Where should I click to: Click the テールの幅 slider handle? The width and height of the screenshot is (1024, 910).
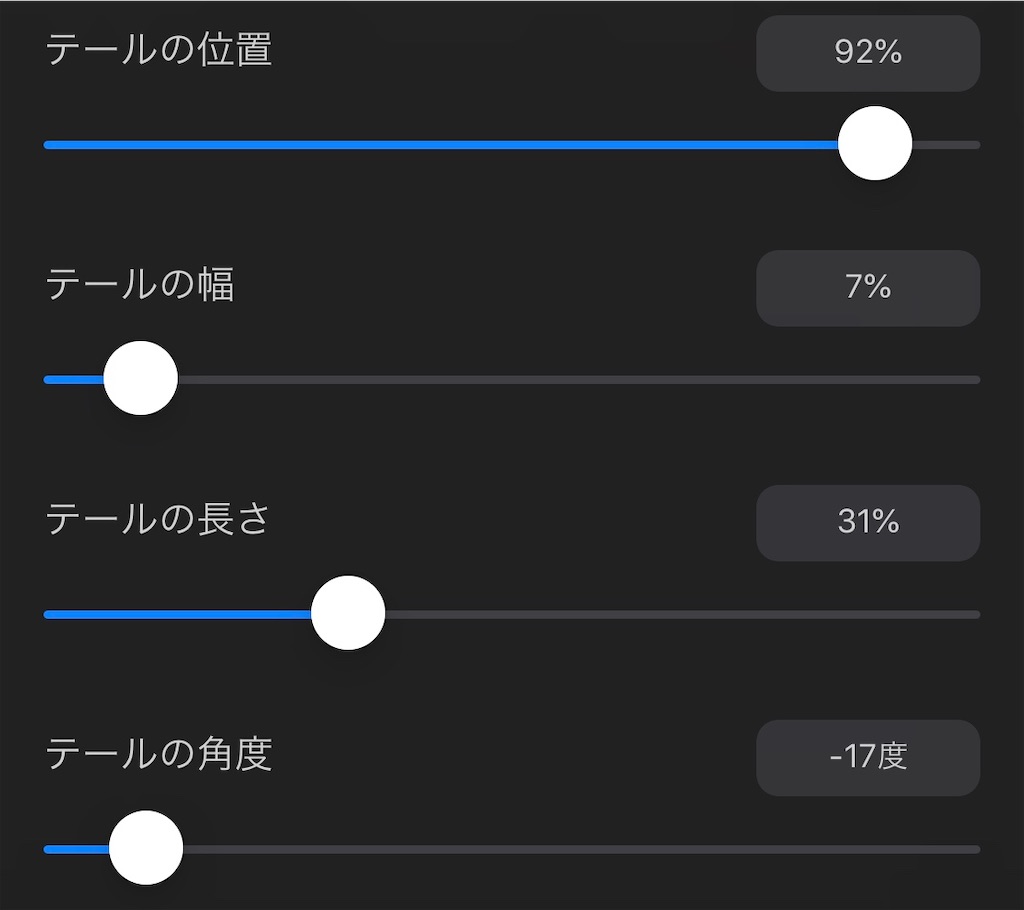tap(141, 378)
